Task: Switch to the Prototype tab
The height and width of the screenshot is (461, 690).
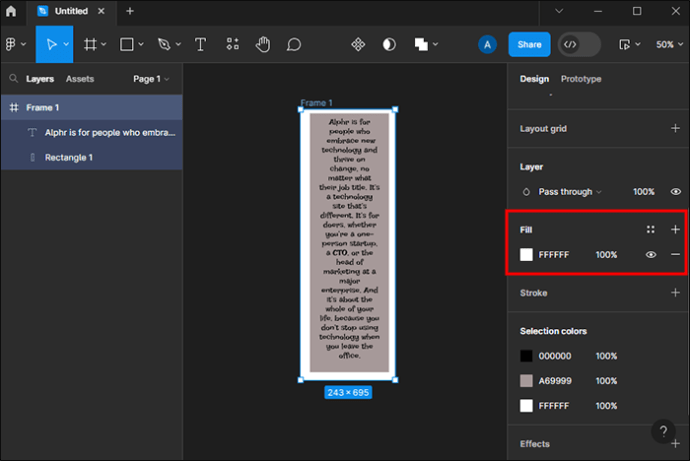Action: tap(581, 79)
